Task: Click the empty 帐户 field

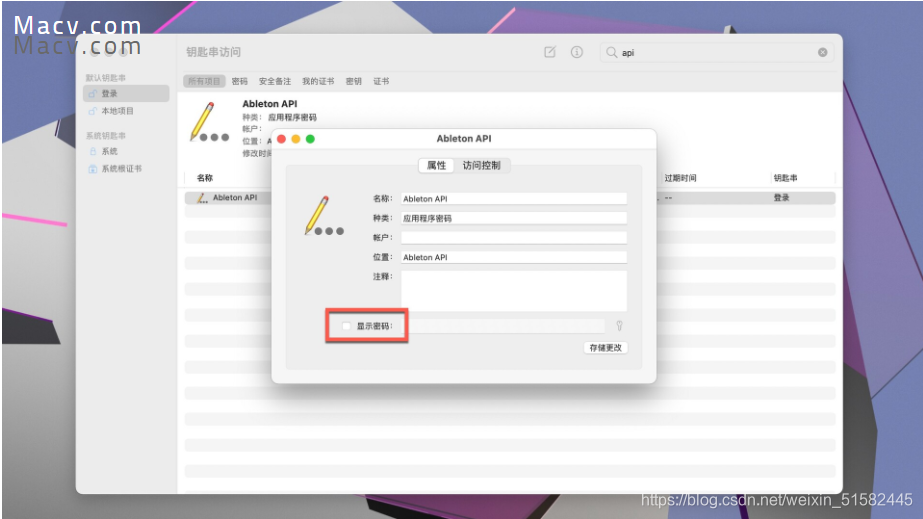Action: pyautogui.click(x=514, y=238)
